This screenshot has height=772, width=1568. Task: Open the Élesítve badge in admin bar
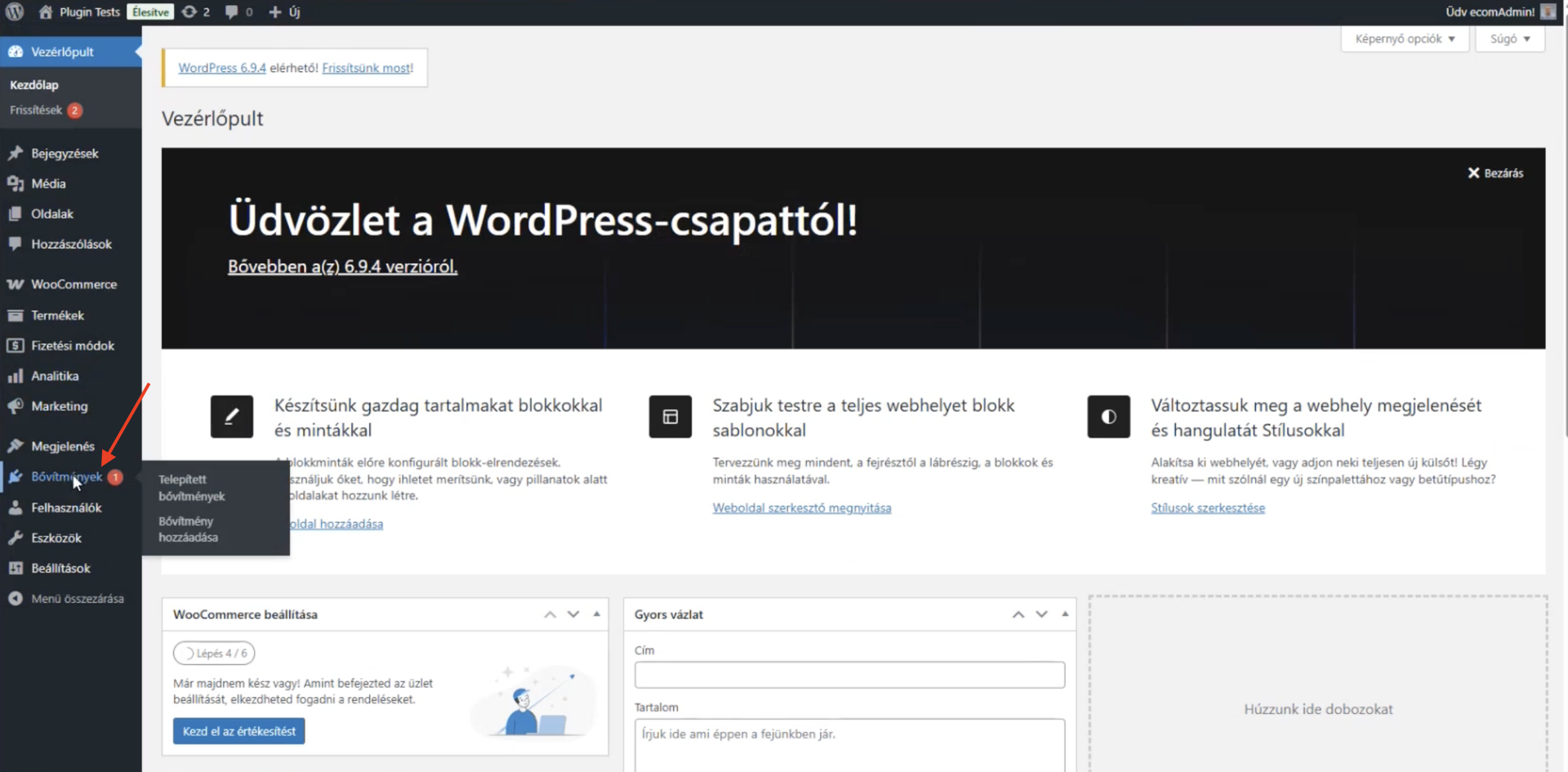click(x=151, y=12)
